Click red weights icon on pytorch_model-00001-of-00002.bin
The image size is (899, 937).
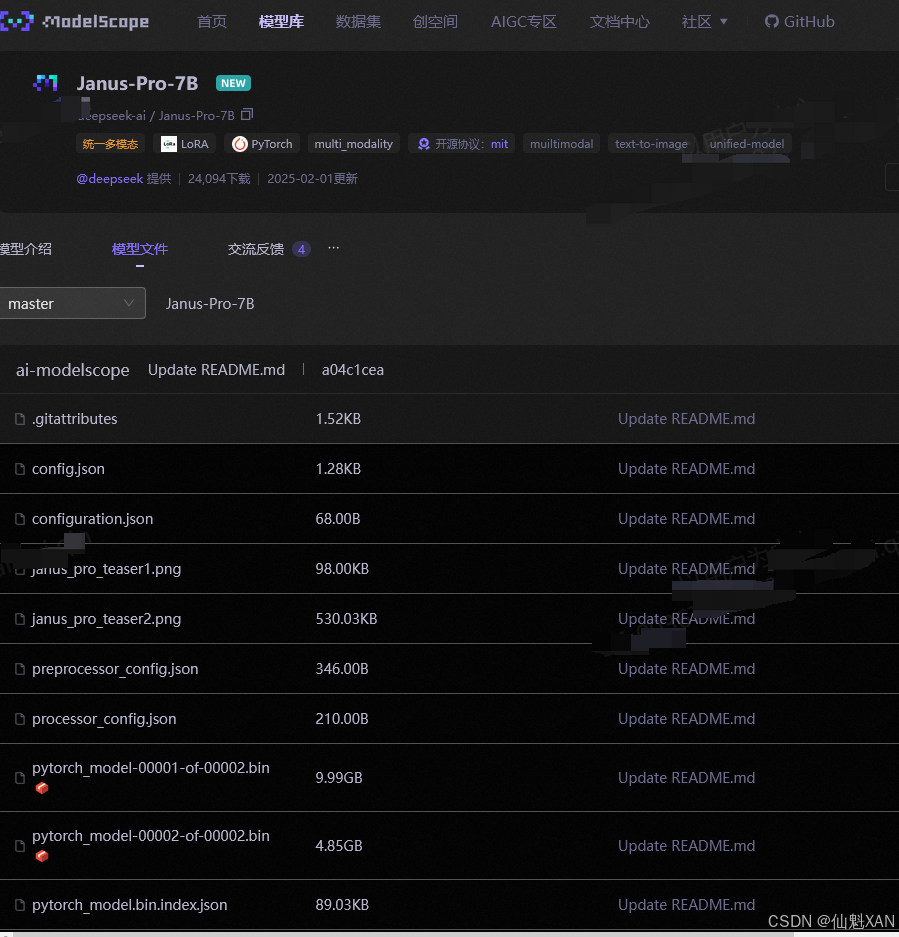[42, 788]
